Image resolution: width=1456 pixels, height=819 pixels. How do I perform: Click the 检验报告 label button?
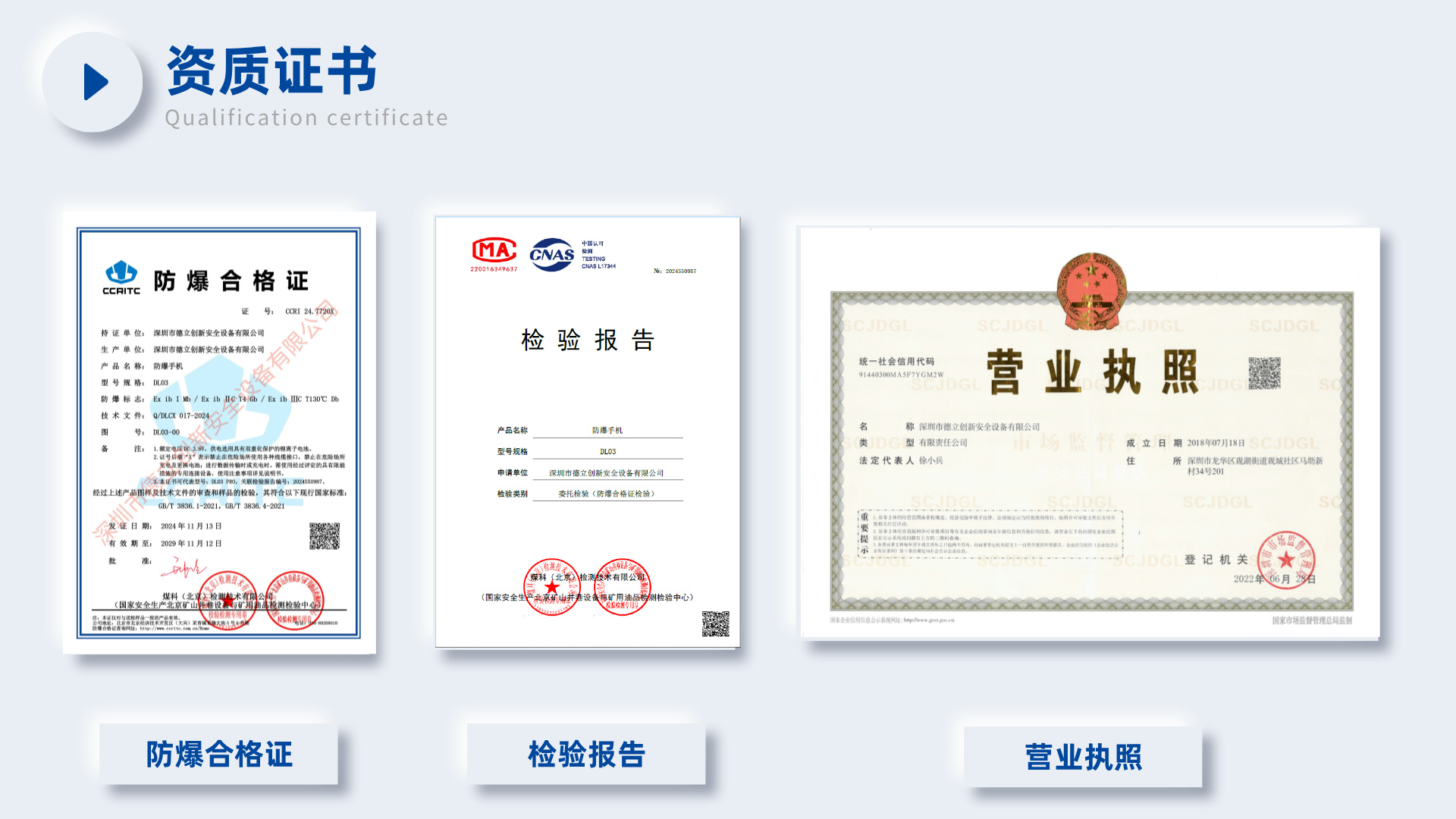(x=586, y=754)
